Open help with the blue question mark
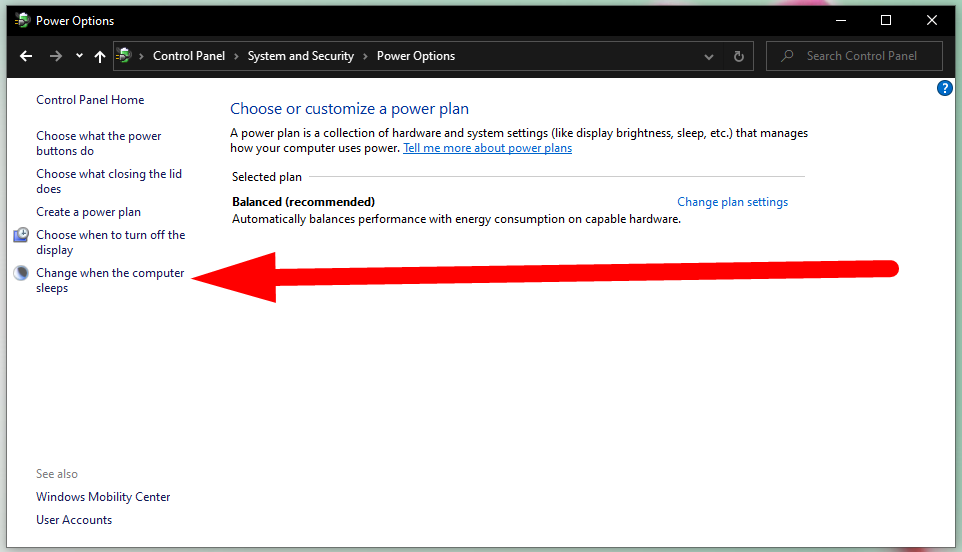962x552 pixels. point(945,88)
